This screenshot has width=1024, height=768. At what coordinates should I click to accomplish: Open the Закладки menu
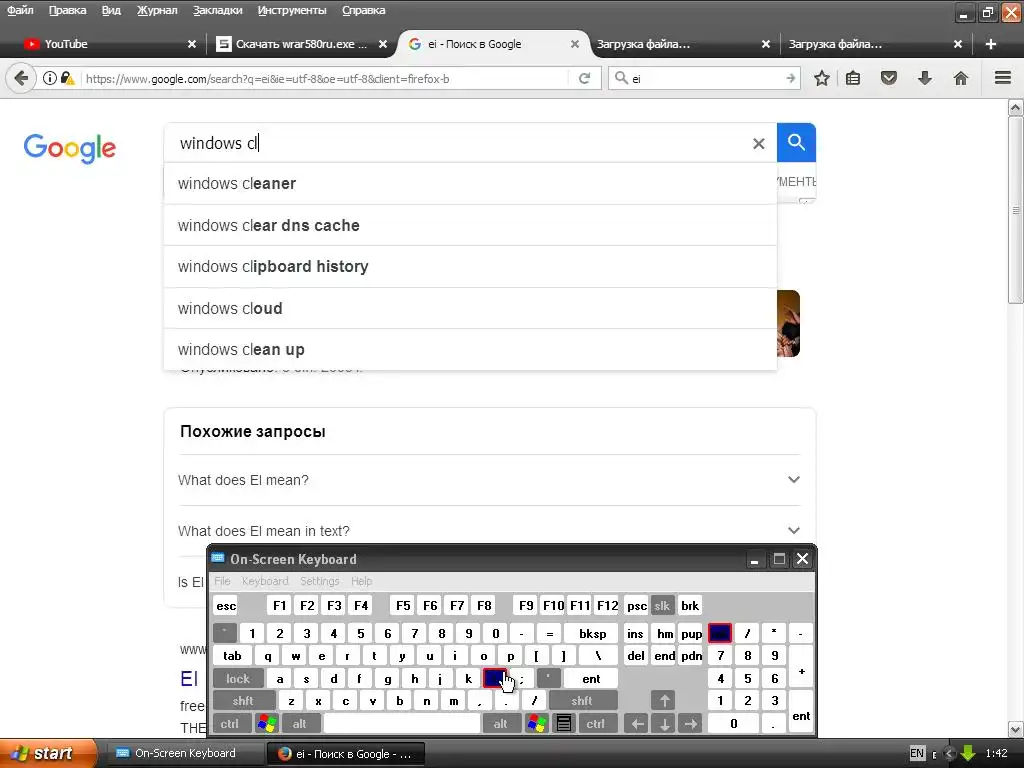pyautogui.click(x=217, y=10)
